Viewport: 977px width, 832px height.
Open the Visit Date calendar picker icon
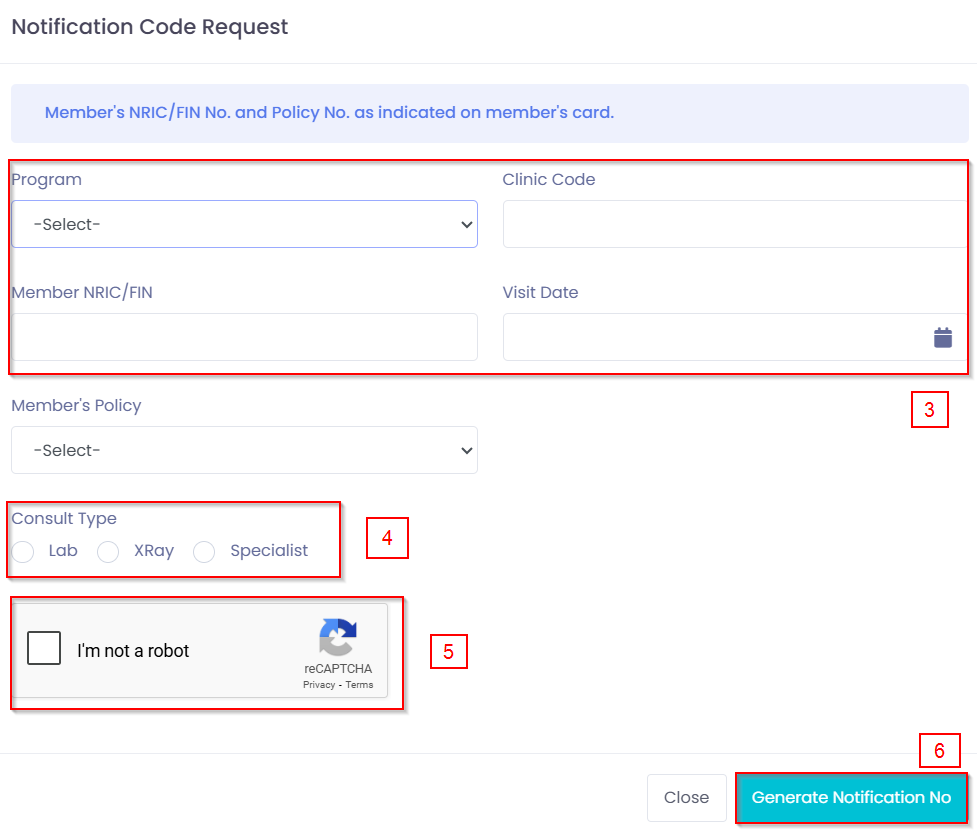pos(942,337)
